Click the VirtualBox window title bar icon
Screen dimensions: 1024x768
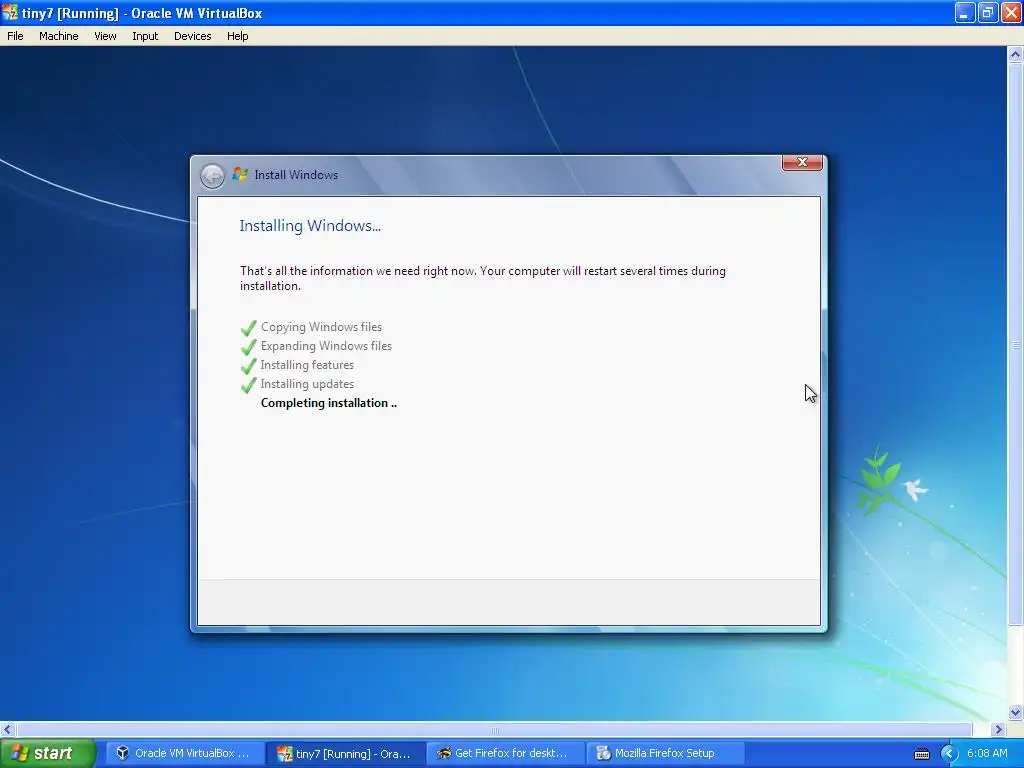(10, 12)
